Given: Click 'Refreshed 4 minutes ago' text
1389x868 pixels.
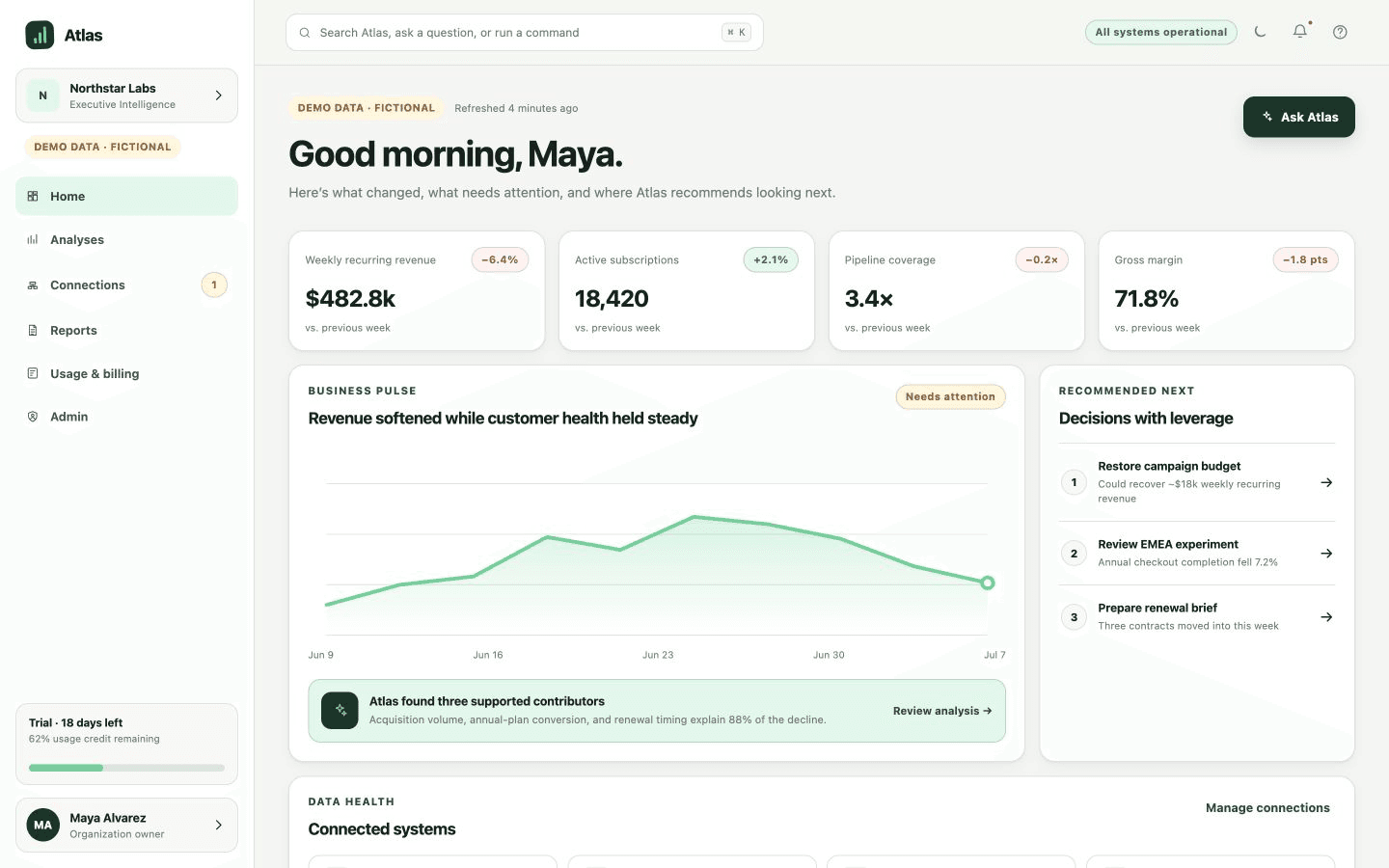Looking at the screenshot, I should pos(516,108).
